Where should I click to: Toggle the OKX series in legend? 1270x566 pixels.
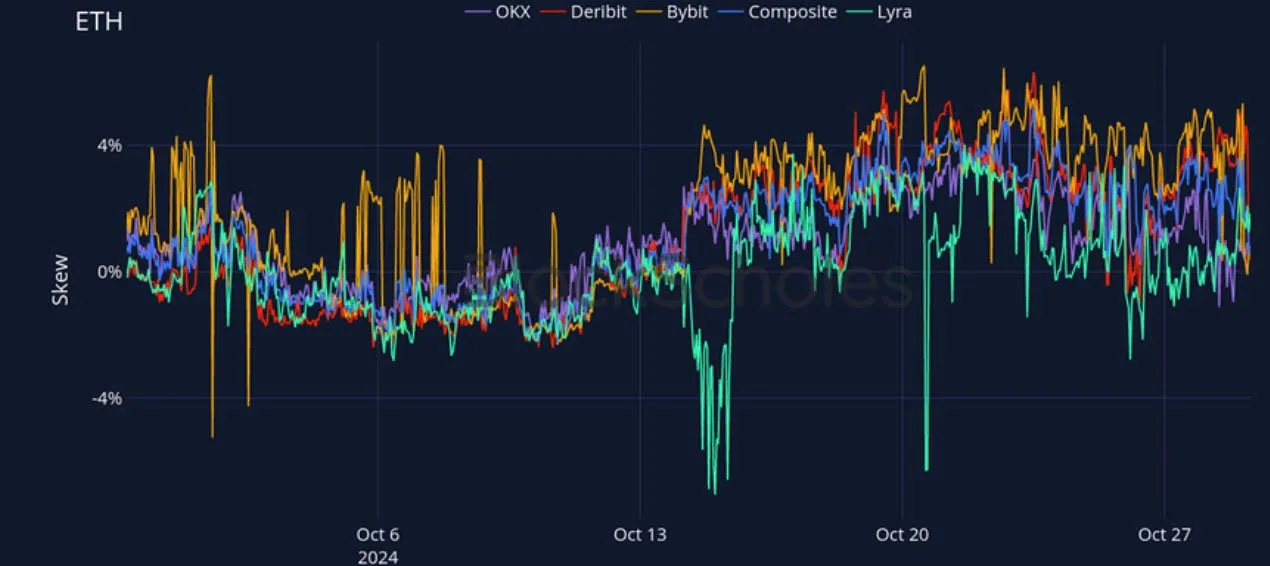[x=498, y=12]
